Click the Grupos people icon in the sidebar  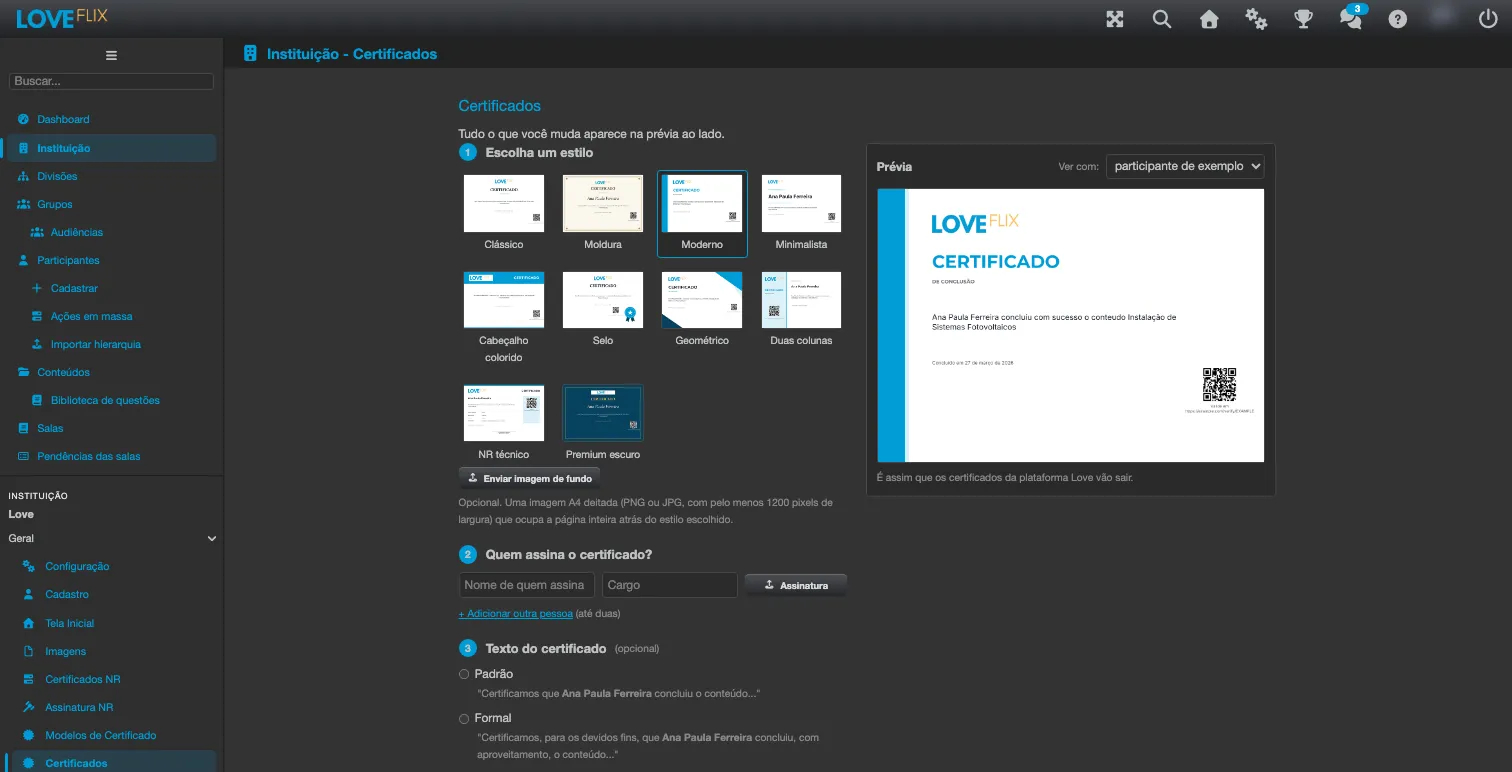[24, 204]
